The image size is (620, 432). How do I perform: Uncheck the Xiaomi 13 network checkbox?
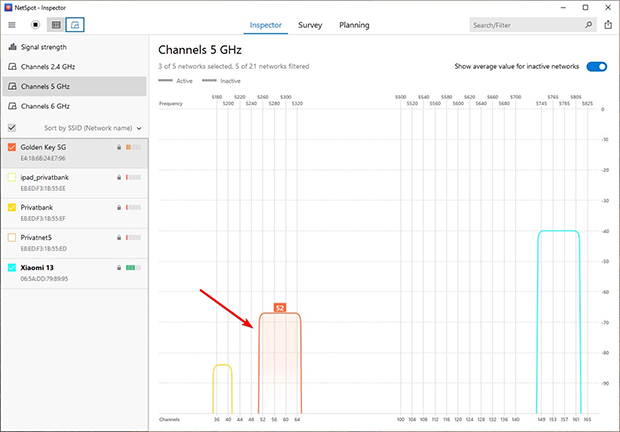click(x=12, y=268)
